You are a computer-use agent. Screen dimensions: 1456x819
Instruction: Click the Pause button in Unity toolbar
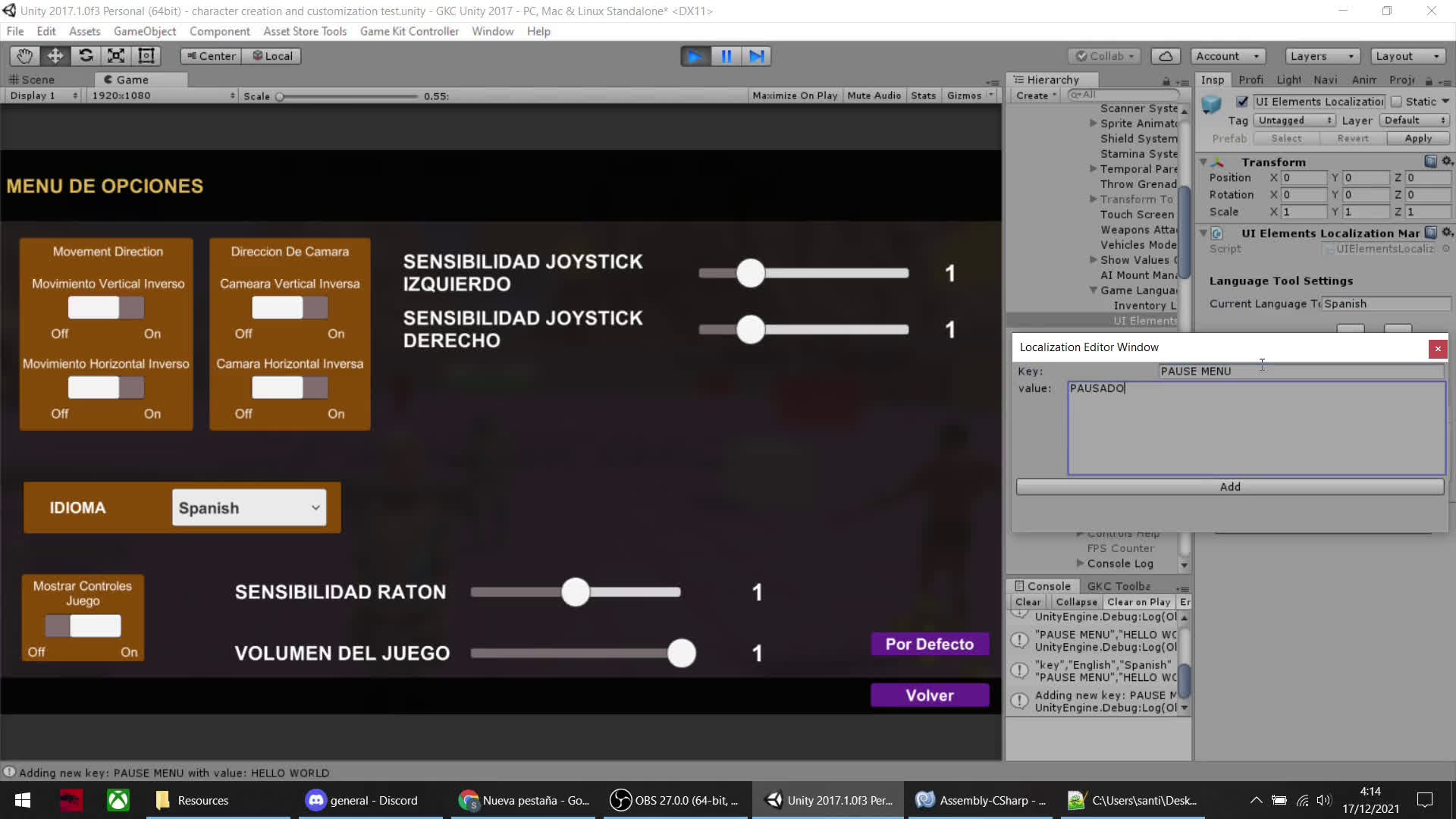726,55
